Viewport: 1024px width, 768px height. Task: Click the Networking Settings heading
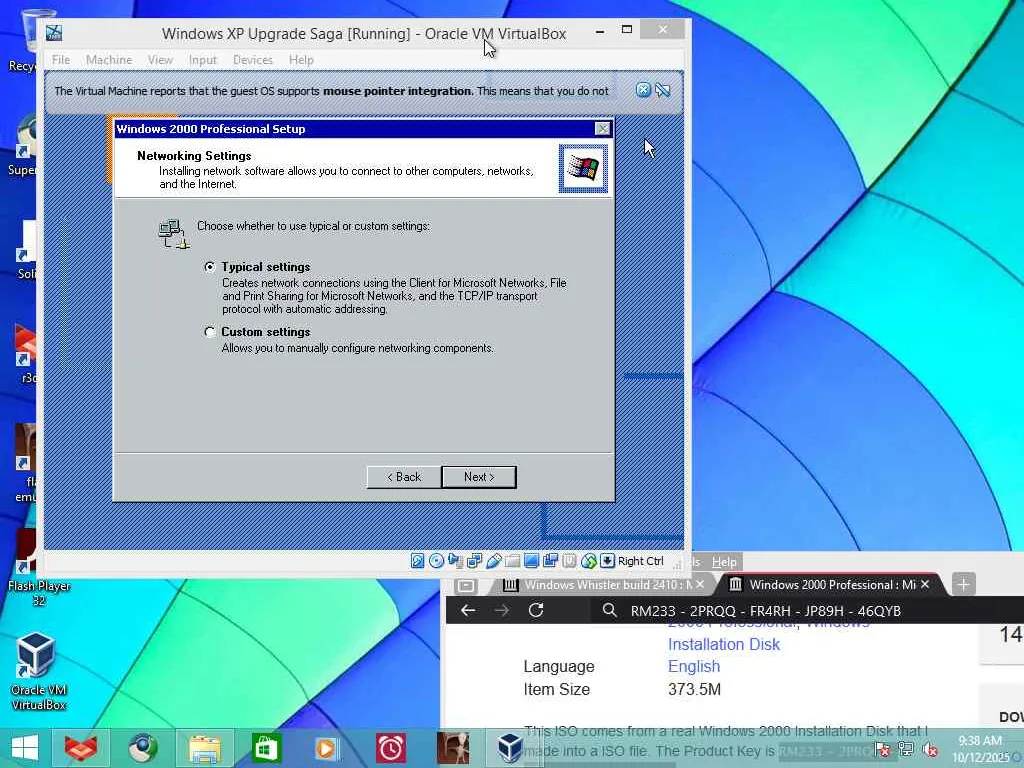pyautogui.click(x=194, y=155)
